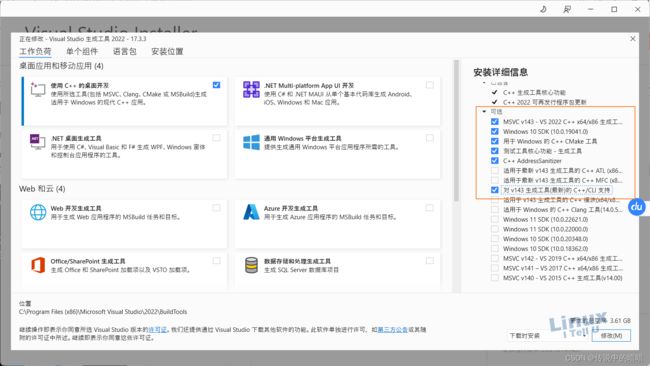Viewport: 650px width, 366px height.
Task: Click the .NET Multi-platform App UI icon
Action: pos(251,90)
